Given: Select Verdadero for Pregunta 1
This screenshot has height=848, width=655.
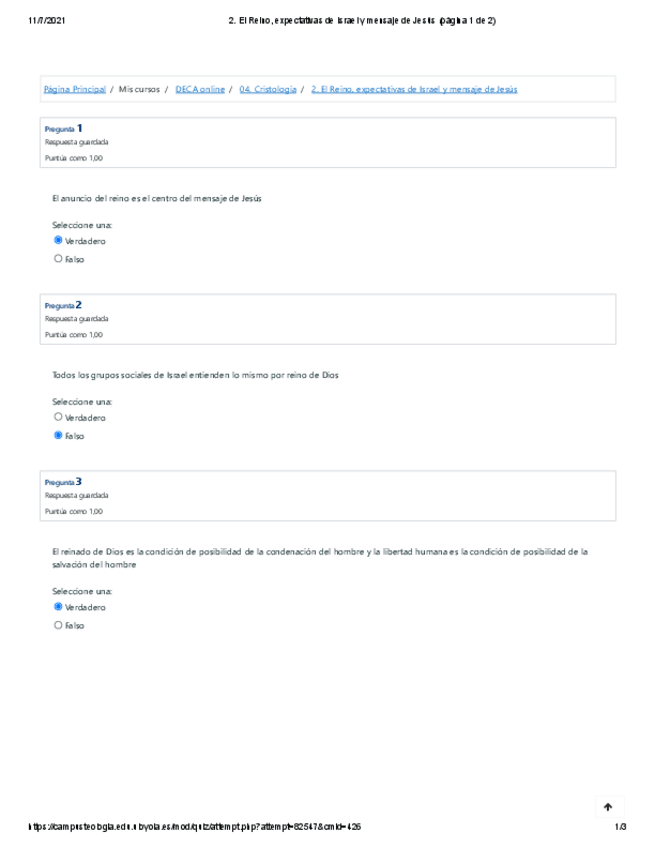Looking at the screenshot, I should (58, 241).
